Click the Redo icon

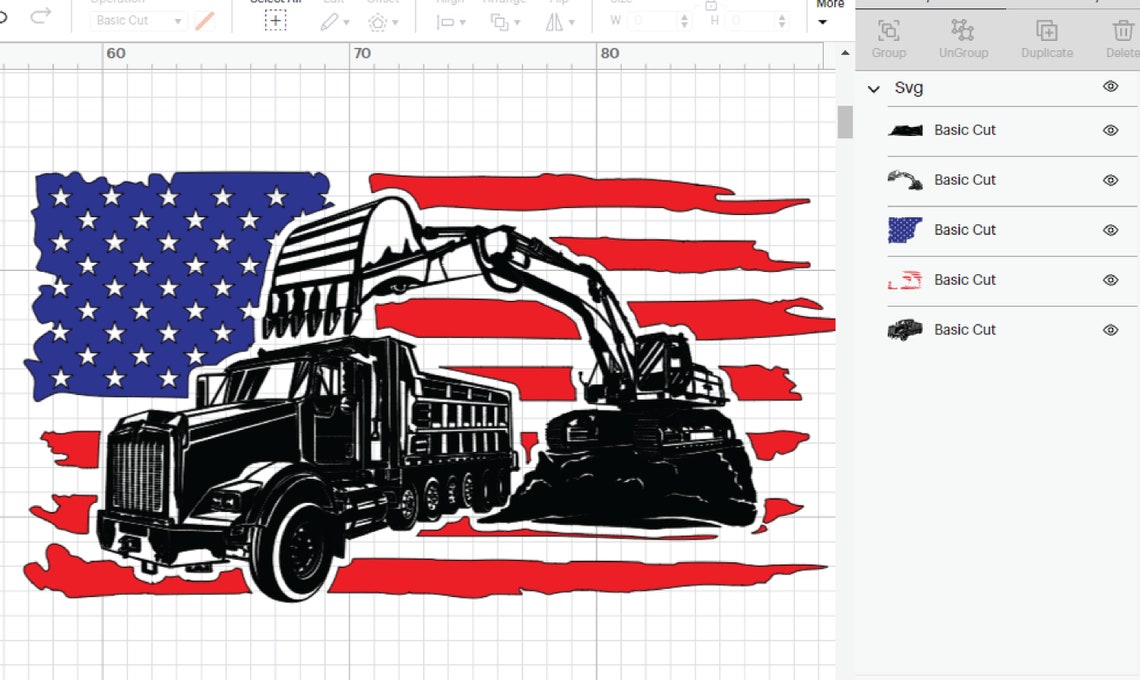tap(40, 16)
